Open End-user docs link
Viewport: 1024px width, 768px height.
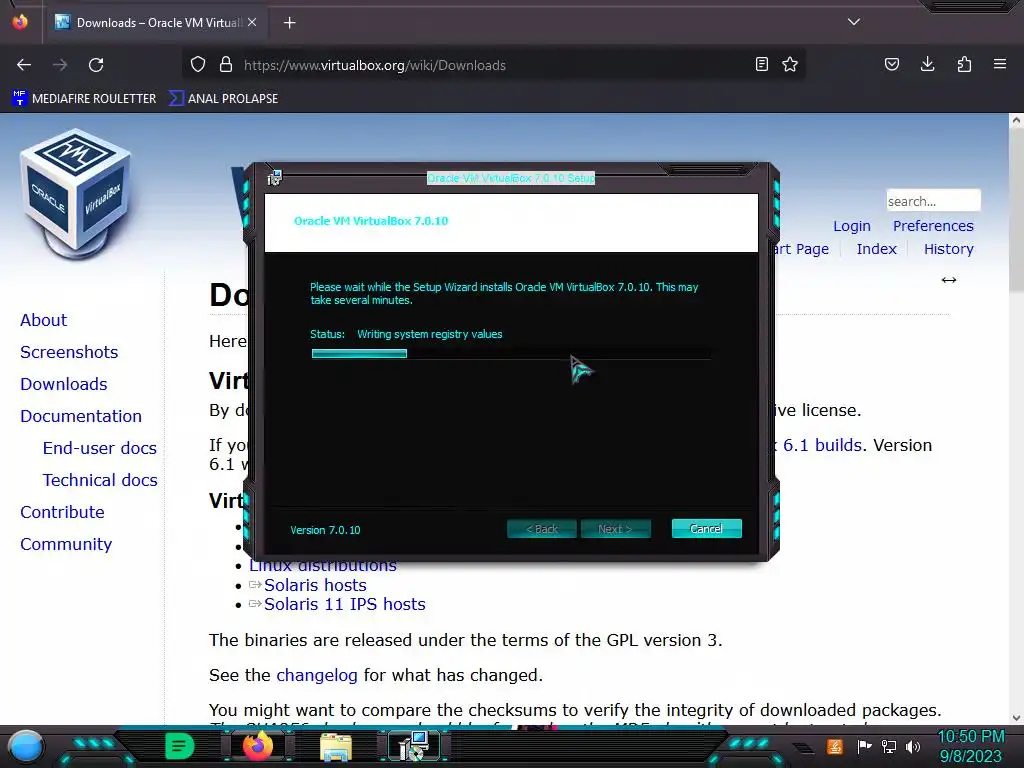tap(100, 448)
